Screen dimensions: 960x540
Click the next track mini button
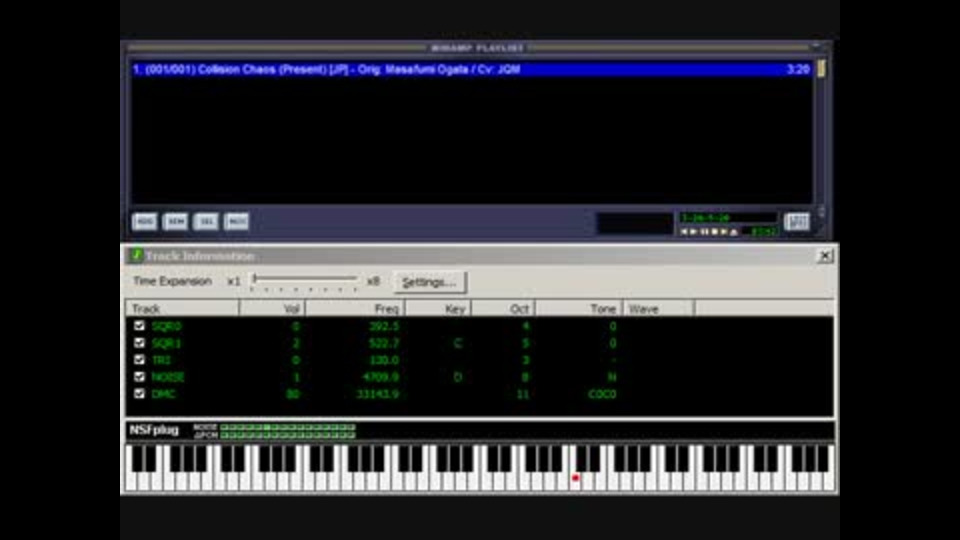click(x=724, y=232)
